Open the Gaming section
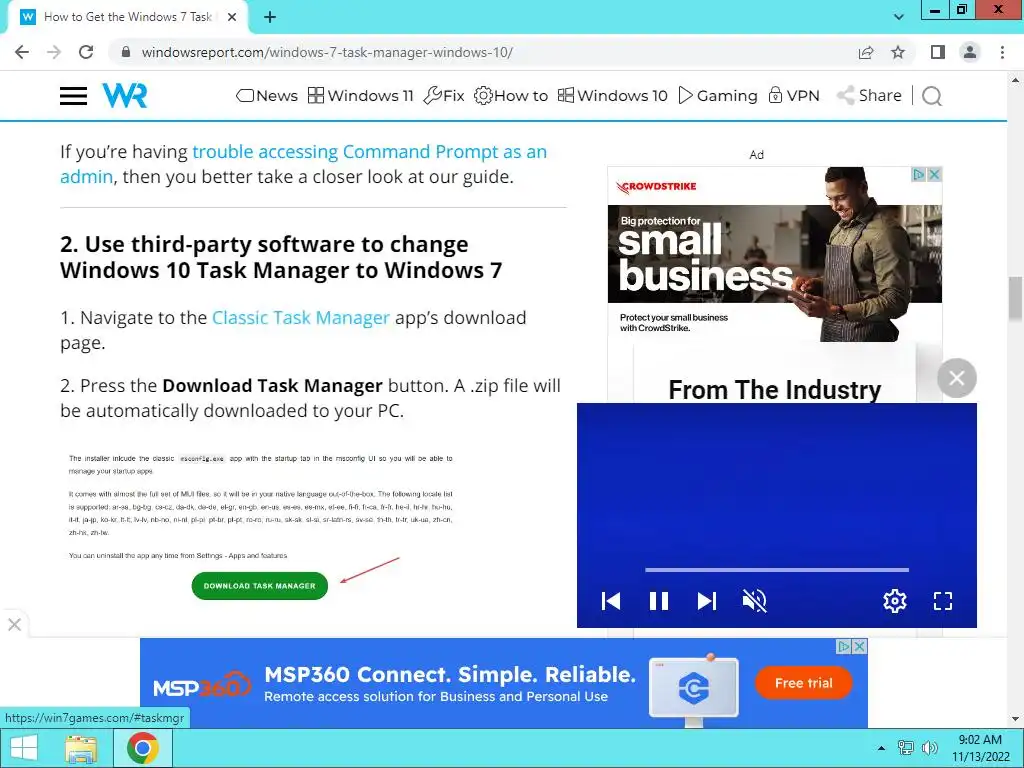Viewport: 1024px width, 768px height. [718, 96]
